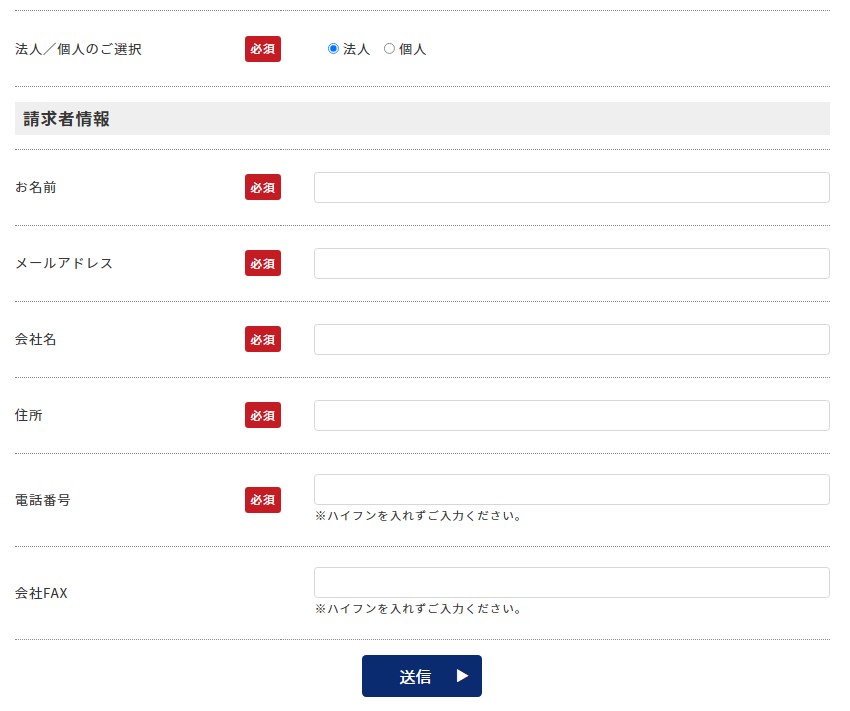Click the 必須 badge beside メールアドレス
The height and width of the screenshot is (711, 850).
coord(262,263)
